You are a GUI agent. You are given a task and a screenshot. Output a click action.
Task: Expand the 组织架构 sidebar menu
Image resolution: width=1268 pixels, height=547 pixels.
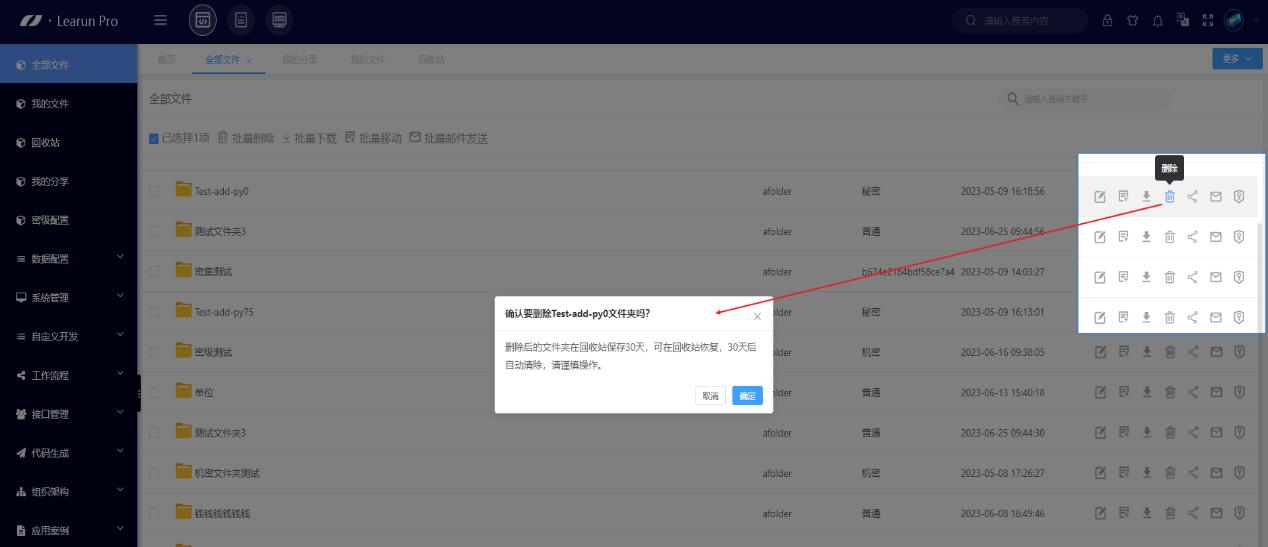coord(69,492)
